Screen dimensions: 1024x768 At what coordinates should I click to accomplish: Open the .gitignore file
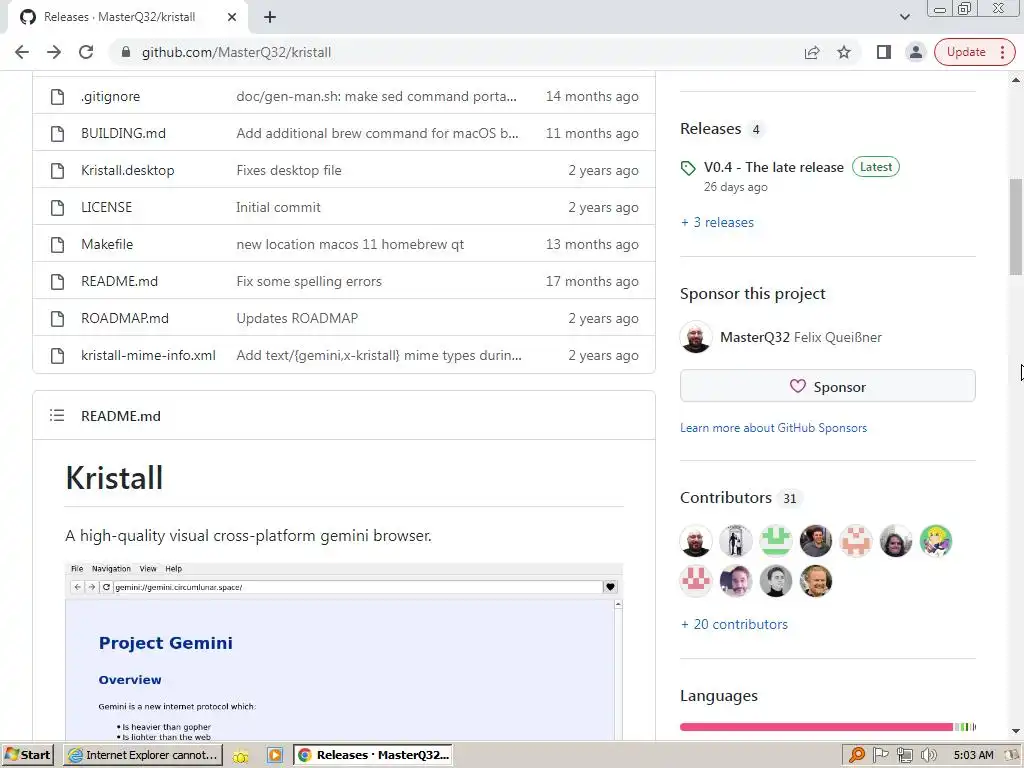[x=110, y=97]
